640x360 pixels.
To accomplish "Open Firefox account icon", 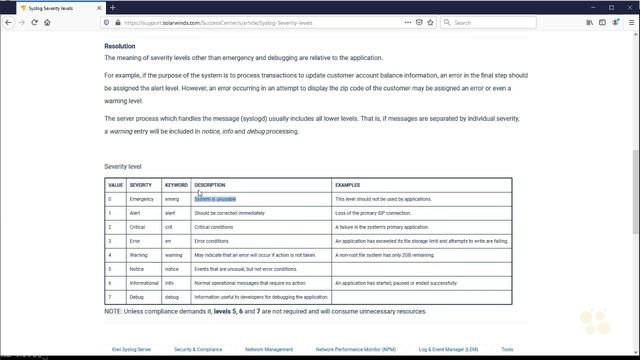I will tap(615, 23).
